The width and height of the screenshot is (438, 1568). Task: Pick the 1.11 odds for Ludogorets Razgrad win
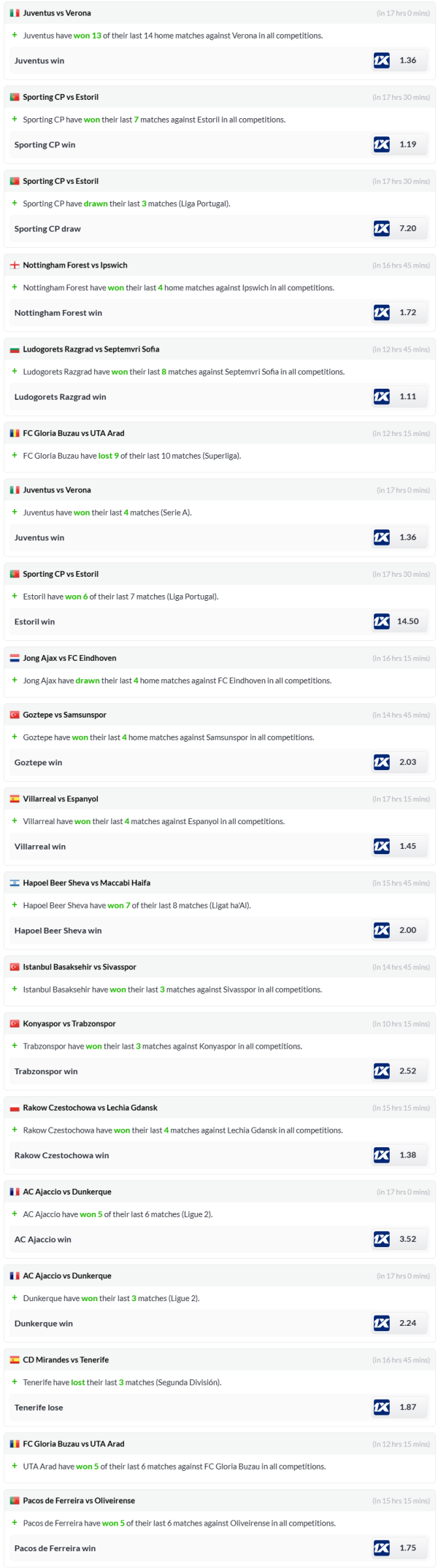[x=407, y=397]
